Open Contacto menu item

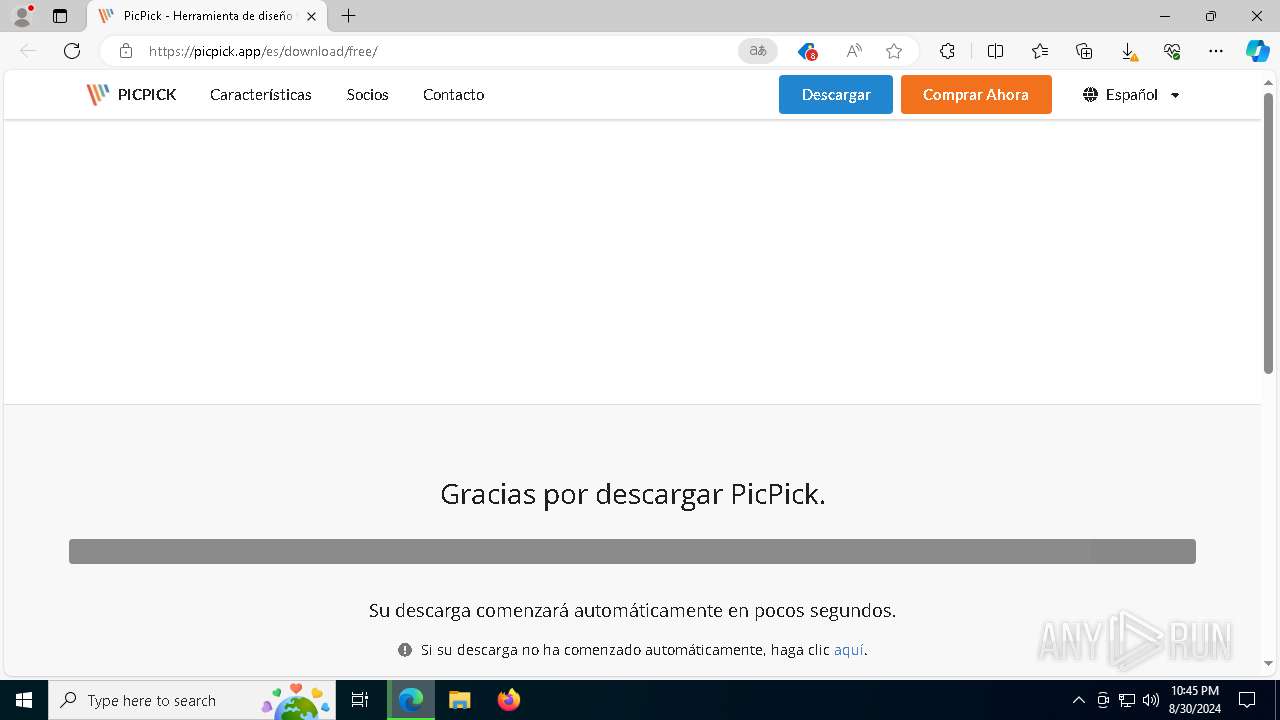pyautogui.click(x=454, y=95)
